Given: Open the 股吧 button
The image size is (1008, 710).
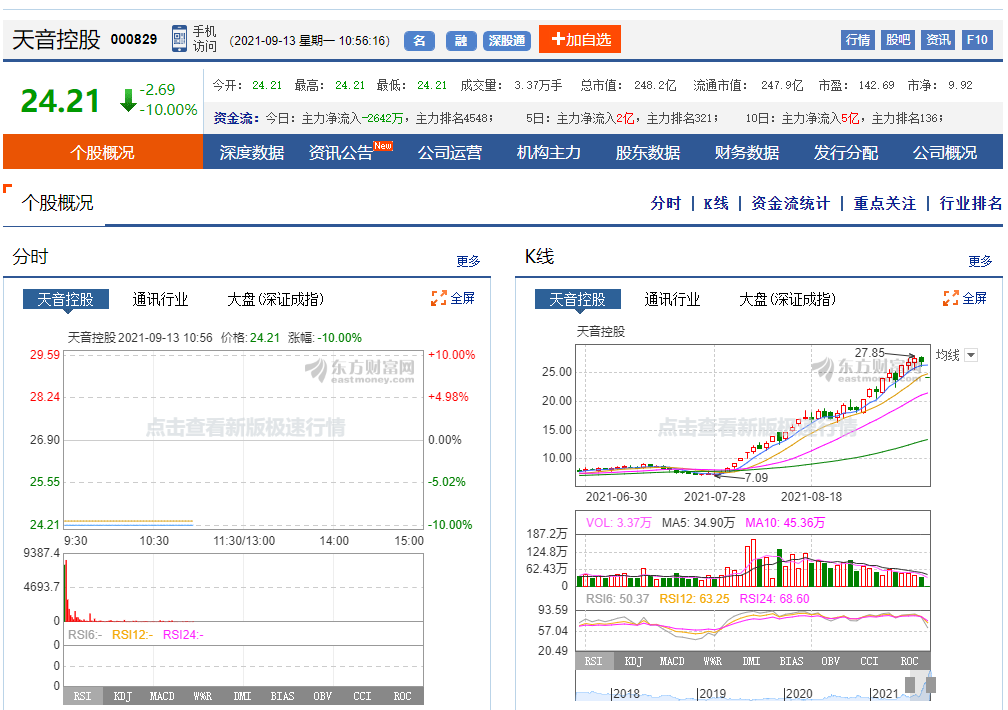Looking at the screenshot, I should (x=897, y=40).
